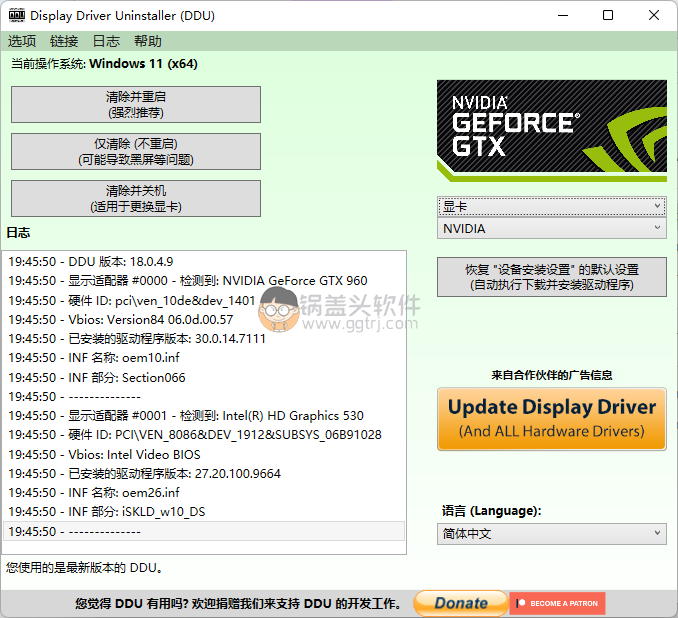Click 清除并关机 button

pos(136,199)
